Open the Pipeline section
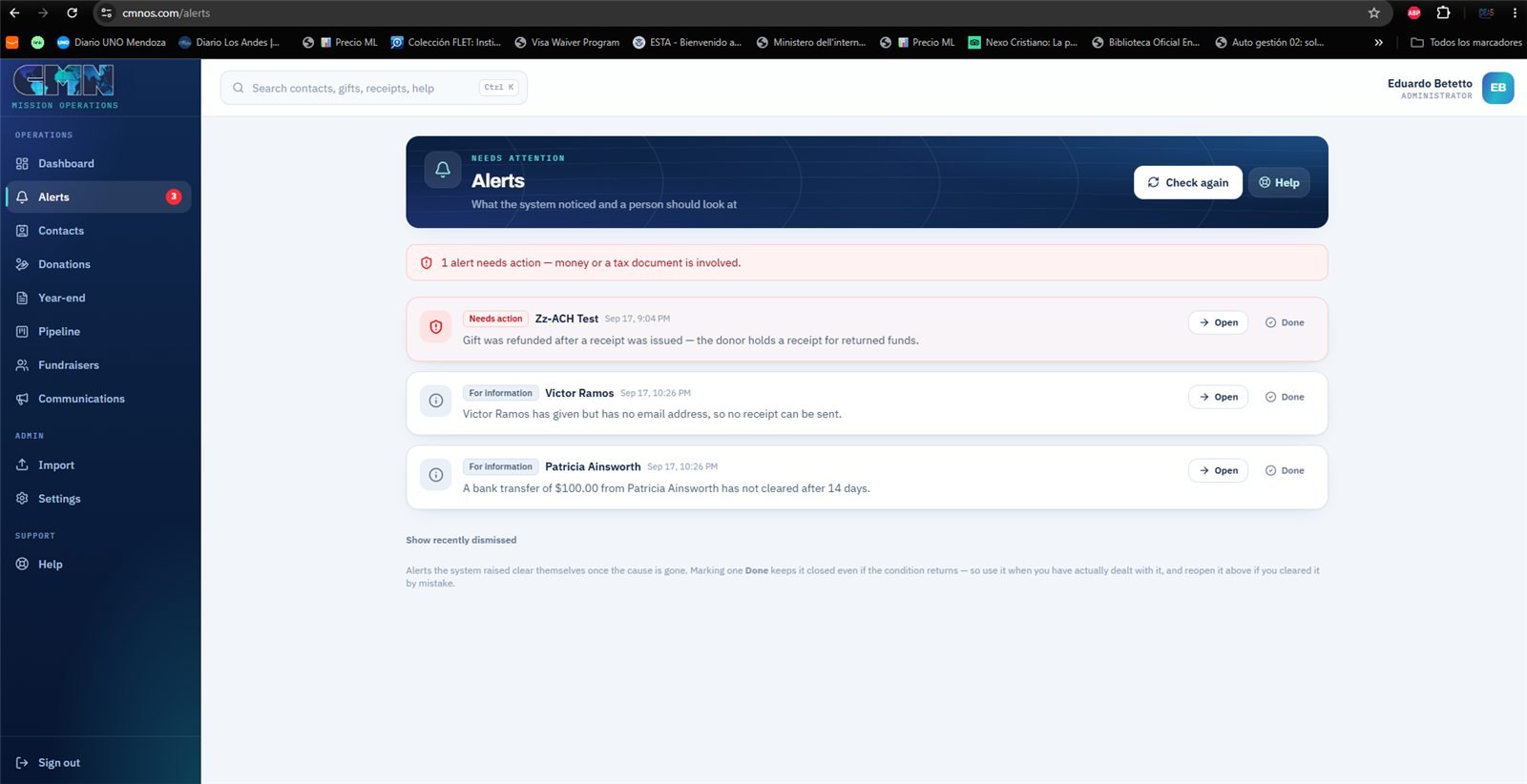1527x784 pixels. 98,331
